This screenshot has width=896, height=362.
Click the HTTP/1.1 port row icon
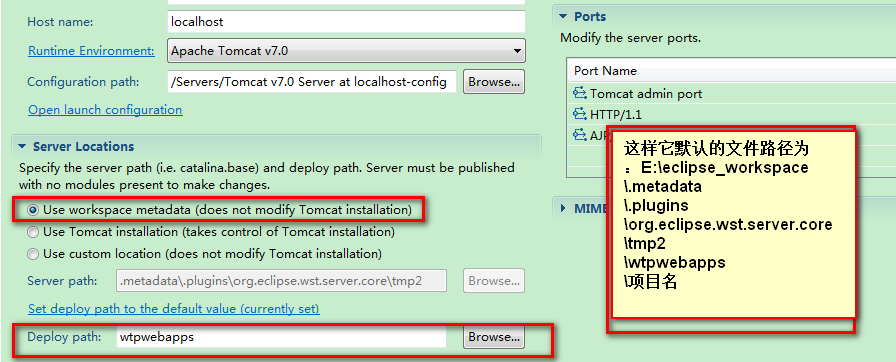581,114
